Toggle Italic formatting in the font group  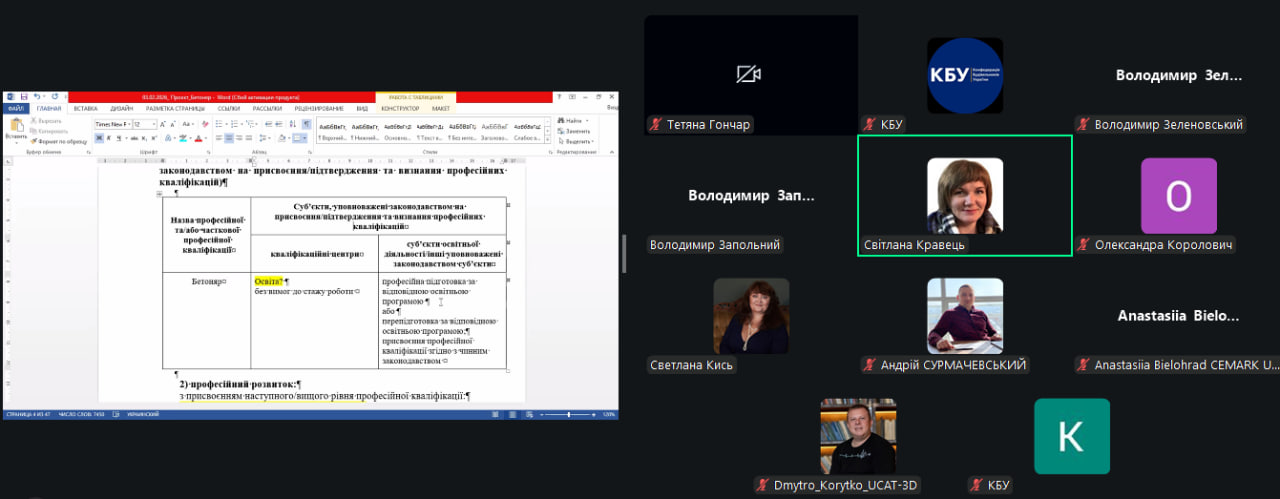(x=109, y=138)
